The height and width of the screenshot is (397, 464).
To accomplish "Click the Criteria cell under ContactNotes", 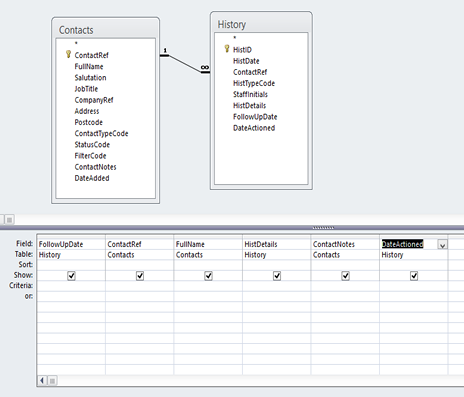I will point(345,286).
